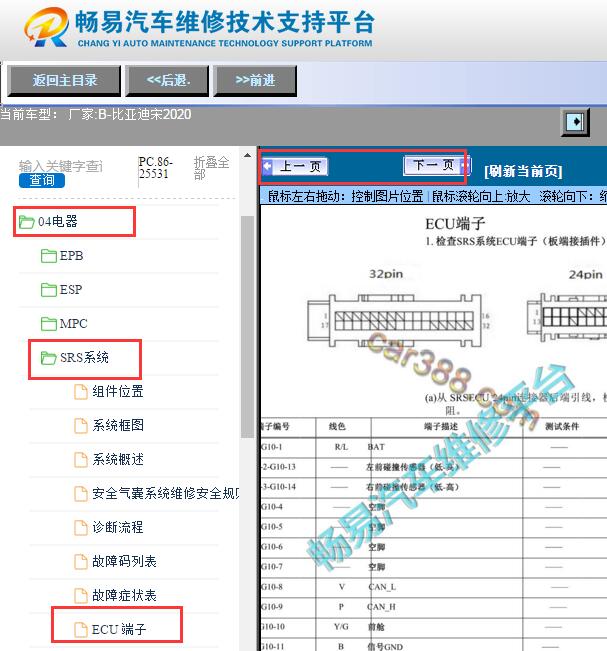Click the 故障症状表 page icon
Image resolution: width=607 pixels, height=651 pixels.
[81, 595]
